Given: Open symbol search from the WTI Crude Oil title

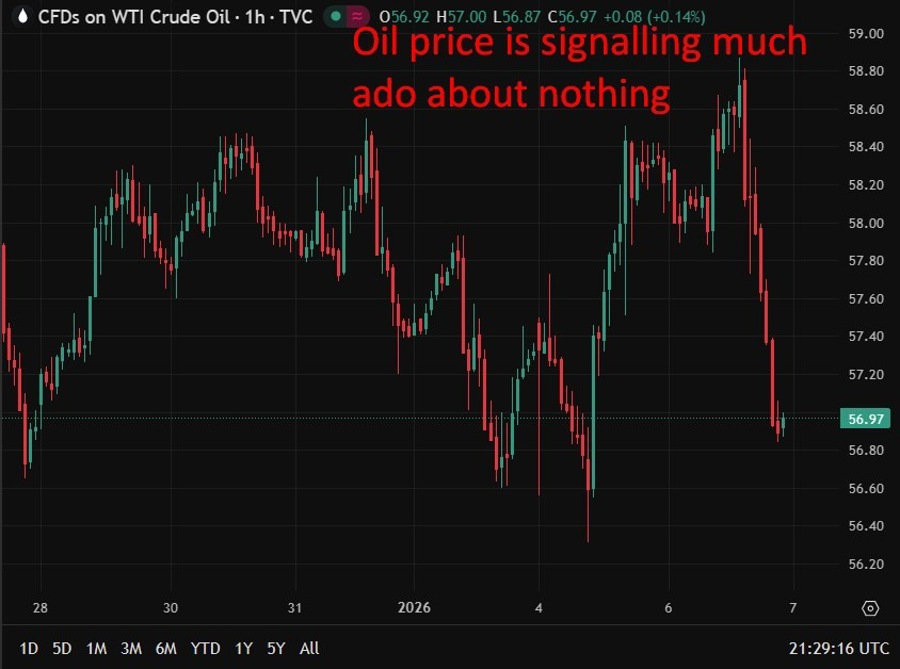Looking at the screenshot, I should pyautogui.click(x=140, y=17).
